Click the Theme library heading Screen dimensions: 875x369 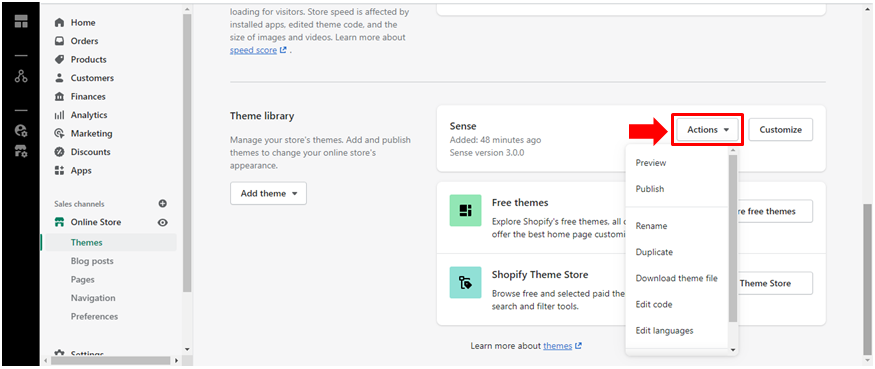(x=262, y=116)
